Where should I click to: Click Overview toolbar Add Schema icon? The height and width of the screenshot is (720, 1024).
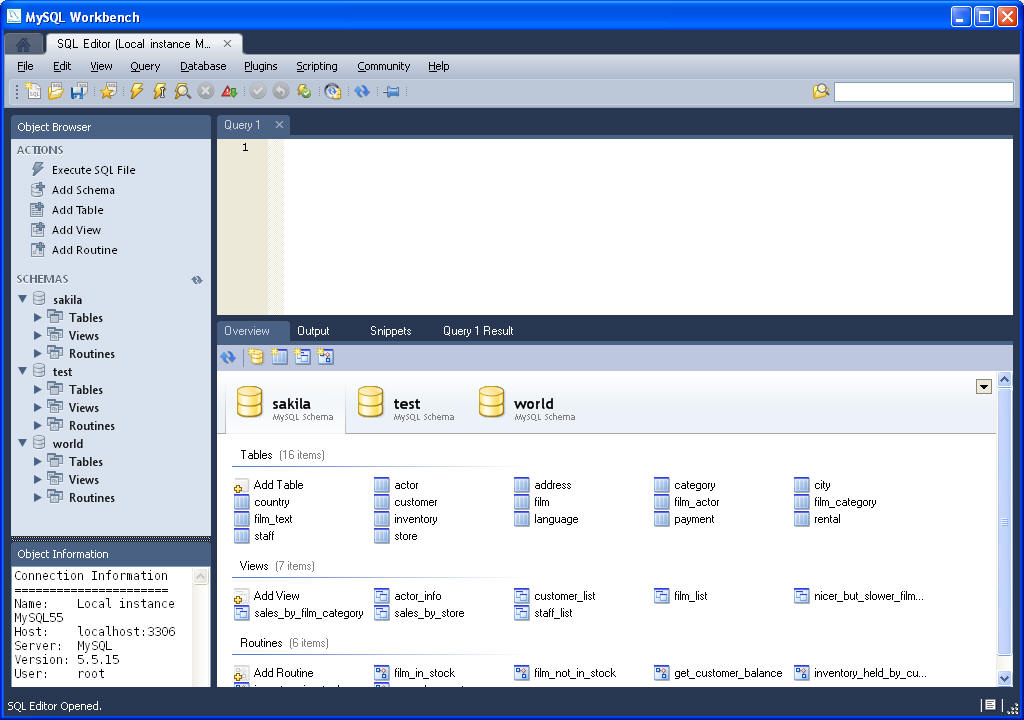coord(256,357)
